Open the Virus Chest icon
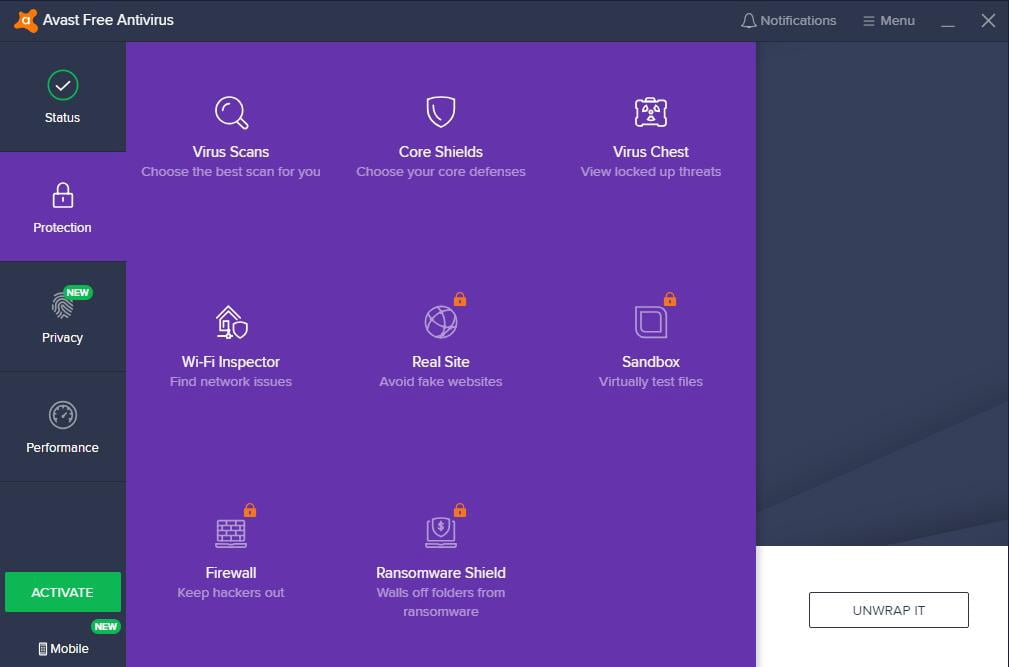 coord(651,113)
